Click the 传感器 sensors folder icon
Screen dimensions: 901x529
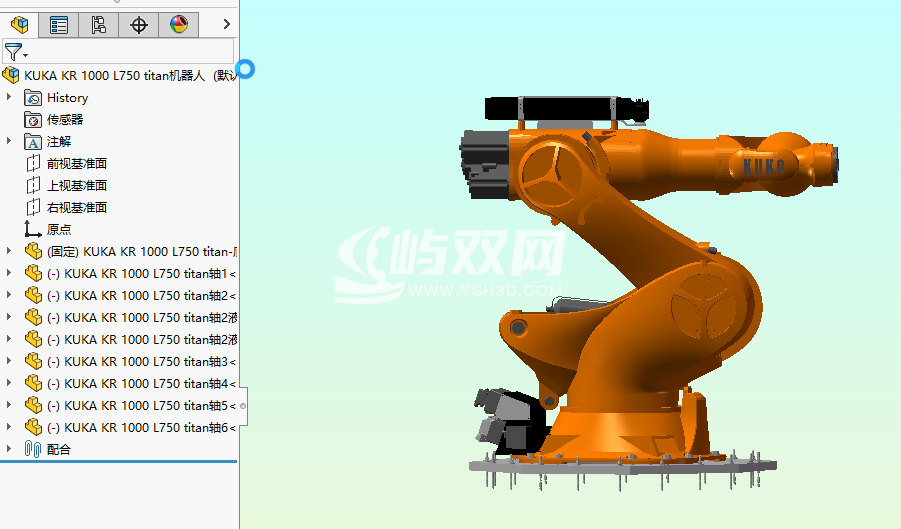click(33, 119)
